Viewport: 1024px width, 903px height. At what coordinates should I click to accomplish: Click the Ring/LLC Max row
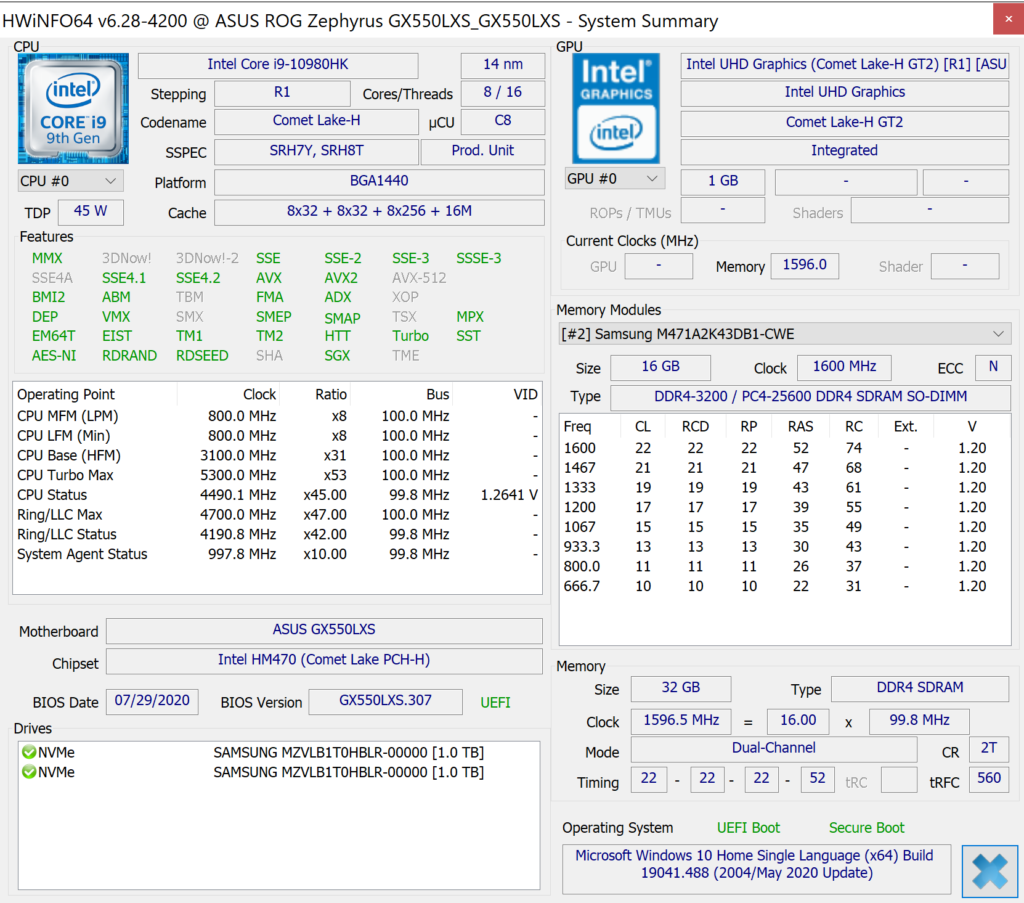point(278,515)
